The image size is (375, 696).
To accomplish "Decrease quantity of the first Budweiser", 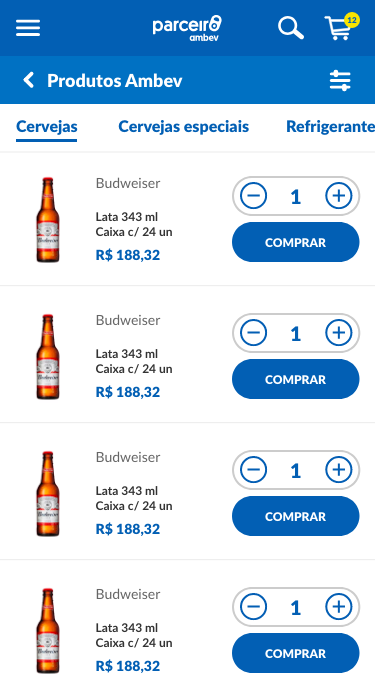I will (x=253, y=196).
